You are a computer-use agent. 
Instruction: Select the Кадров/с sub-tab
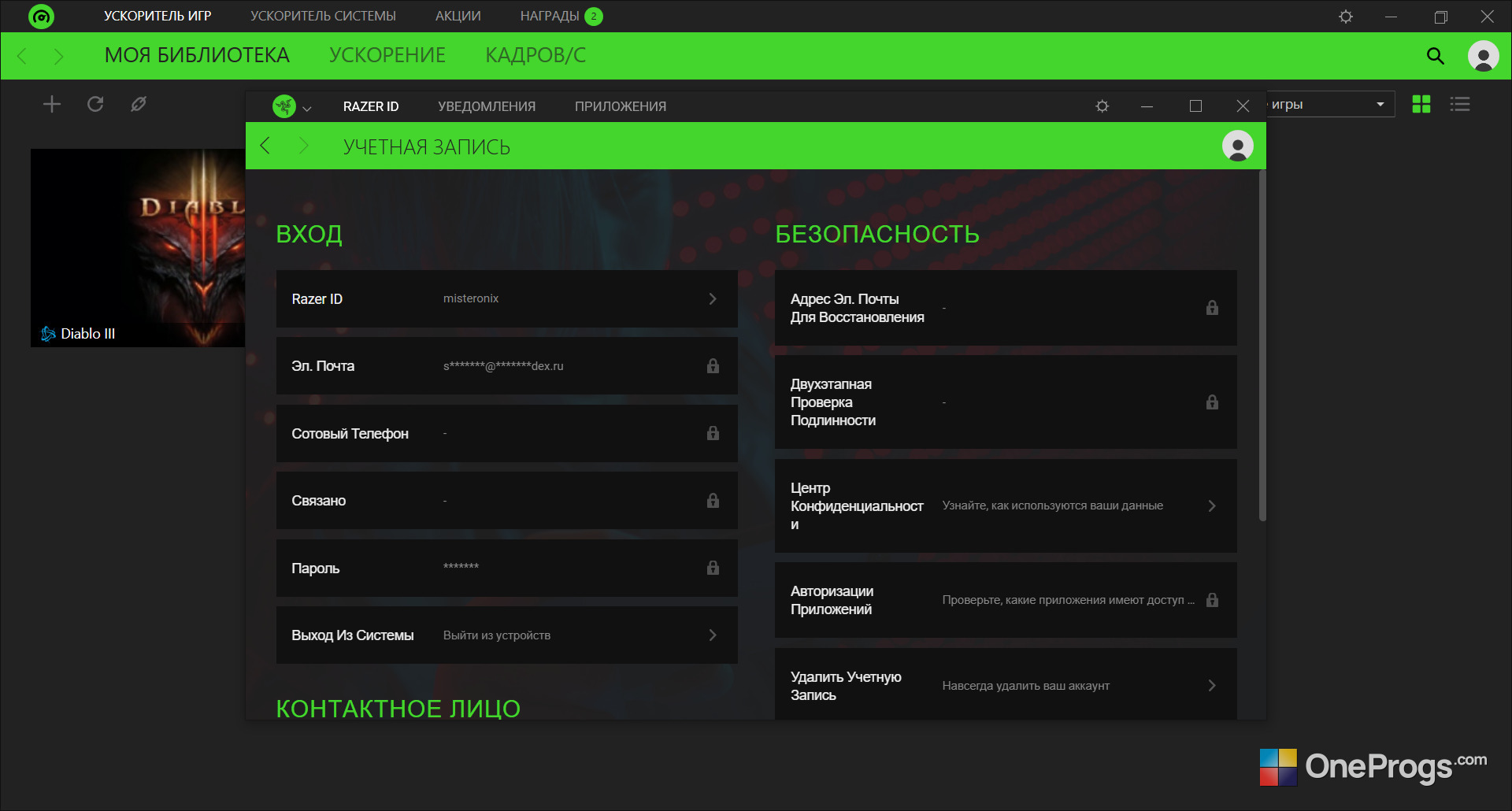535,55
